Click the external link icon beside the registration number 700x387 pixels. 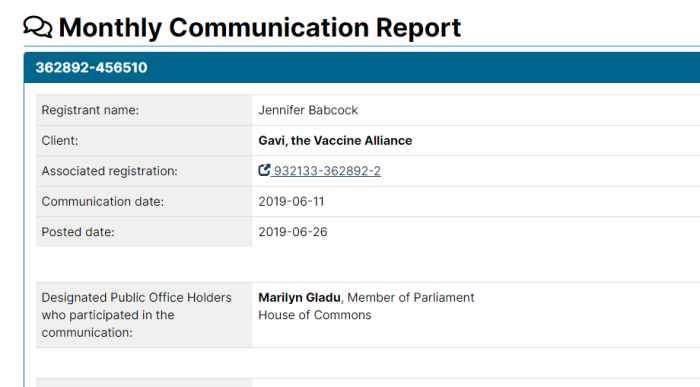(x=264, y=170)
